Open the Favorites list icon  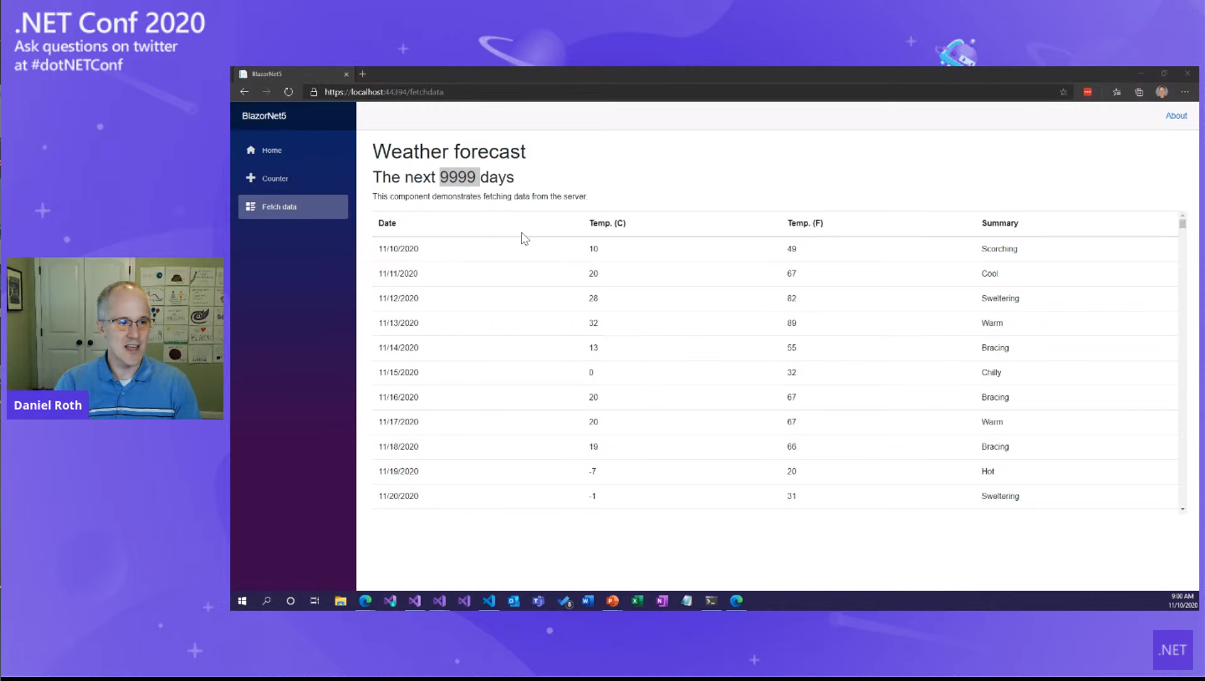point(1116,92)
